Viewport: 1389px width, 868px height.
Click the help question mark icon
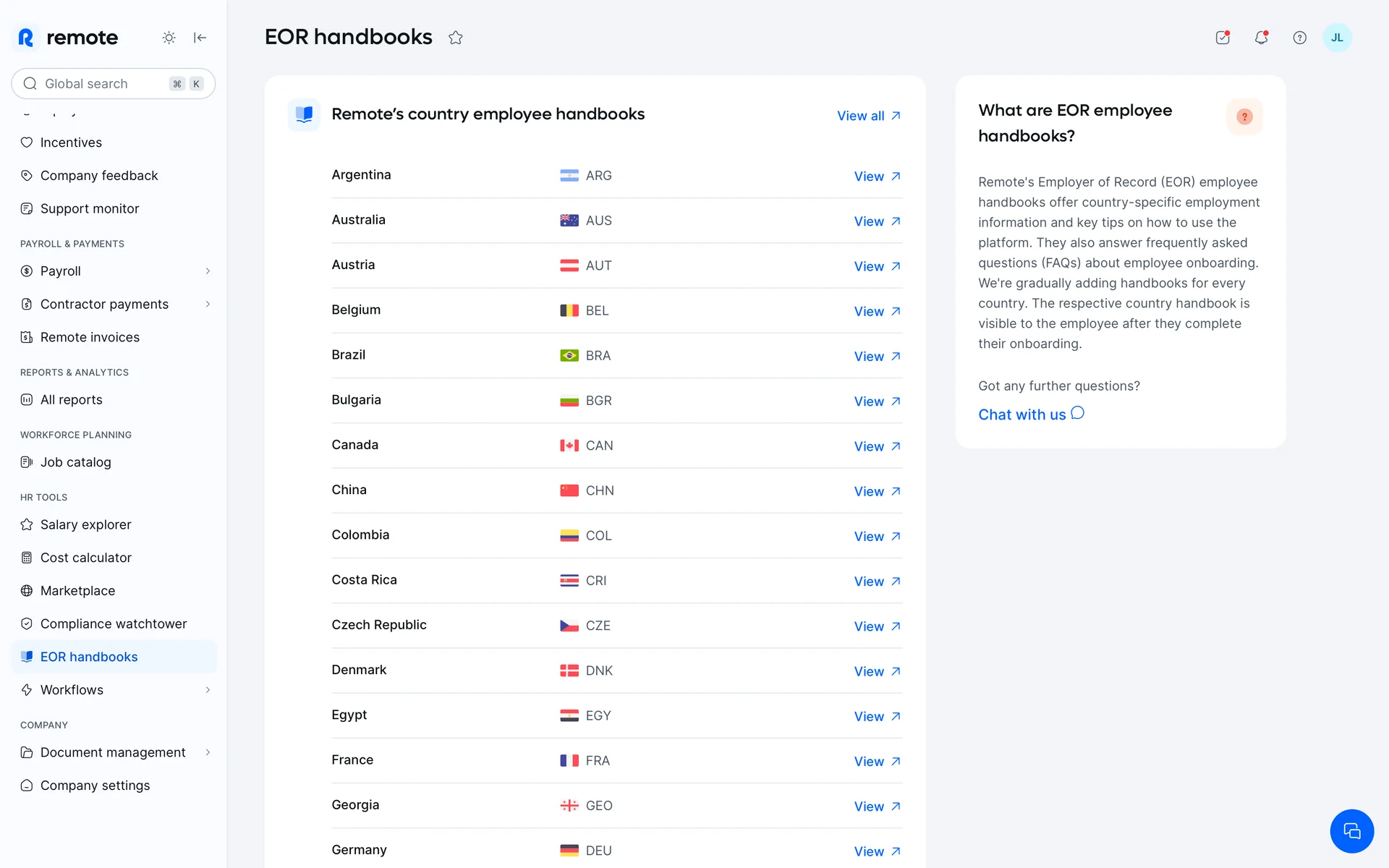tap(1299, 38)
